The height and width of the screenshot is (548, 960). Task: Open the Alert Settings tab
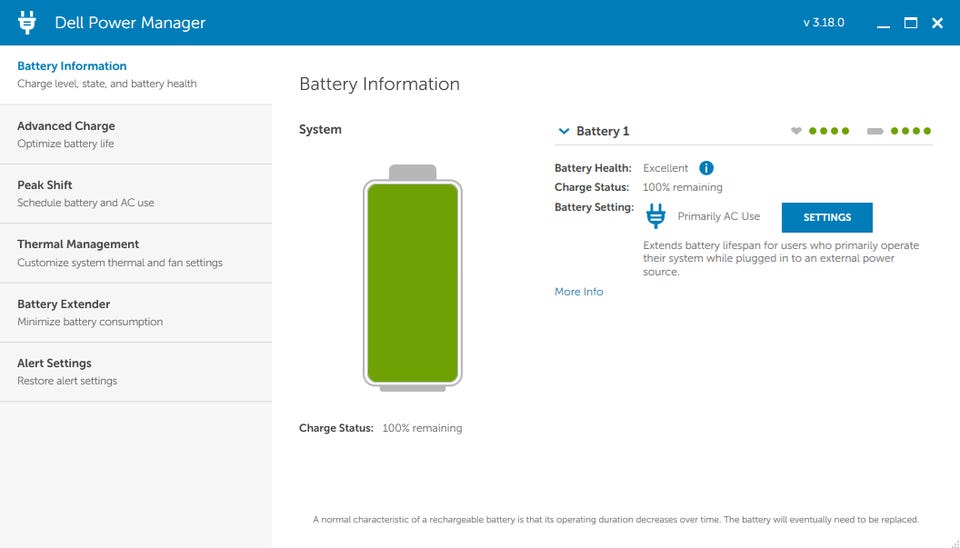pos(136,372)
